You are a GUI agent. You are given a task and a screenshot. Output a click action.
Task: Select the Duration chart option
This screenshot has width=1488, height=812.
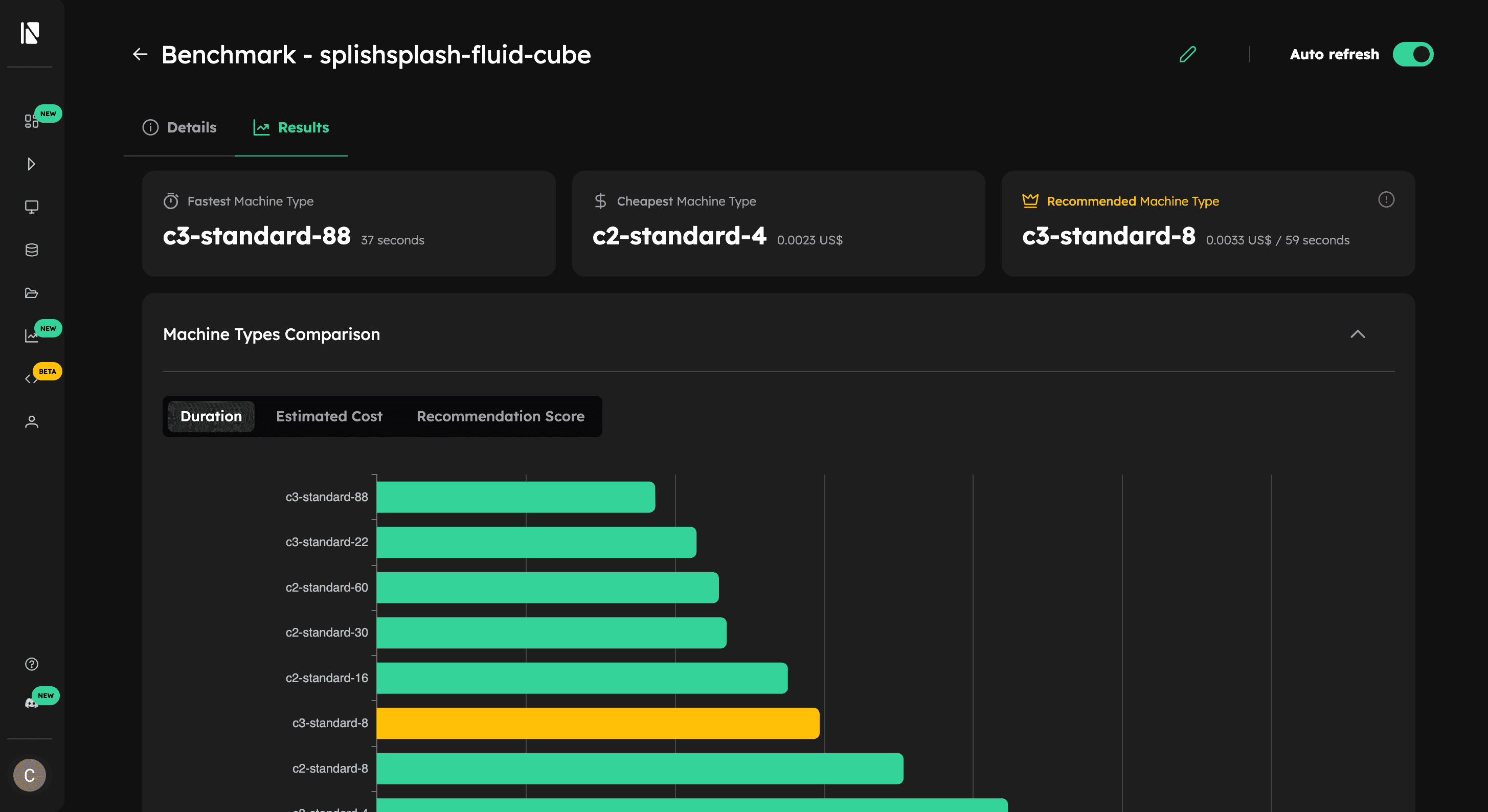coord(211,416)
